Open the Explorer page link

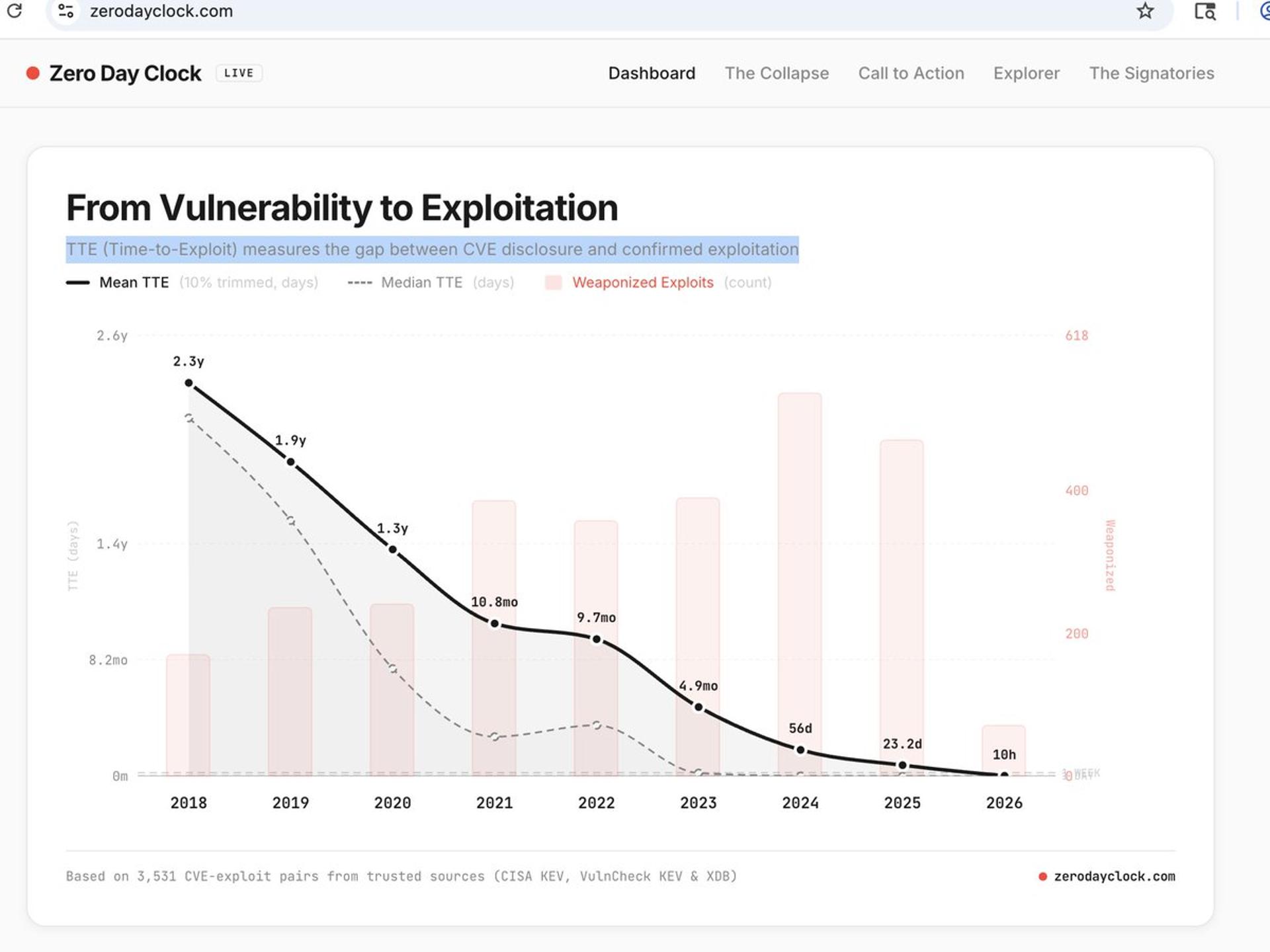[1026, 73]
